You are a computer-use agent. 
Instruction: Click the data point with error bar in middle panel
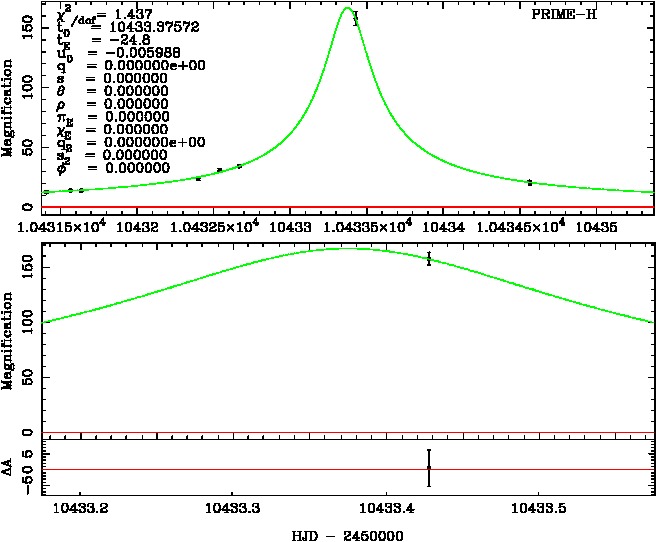point(428,259)
